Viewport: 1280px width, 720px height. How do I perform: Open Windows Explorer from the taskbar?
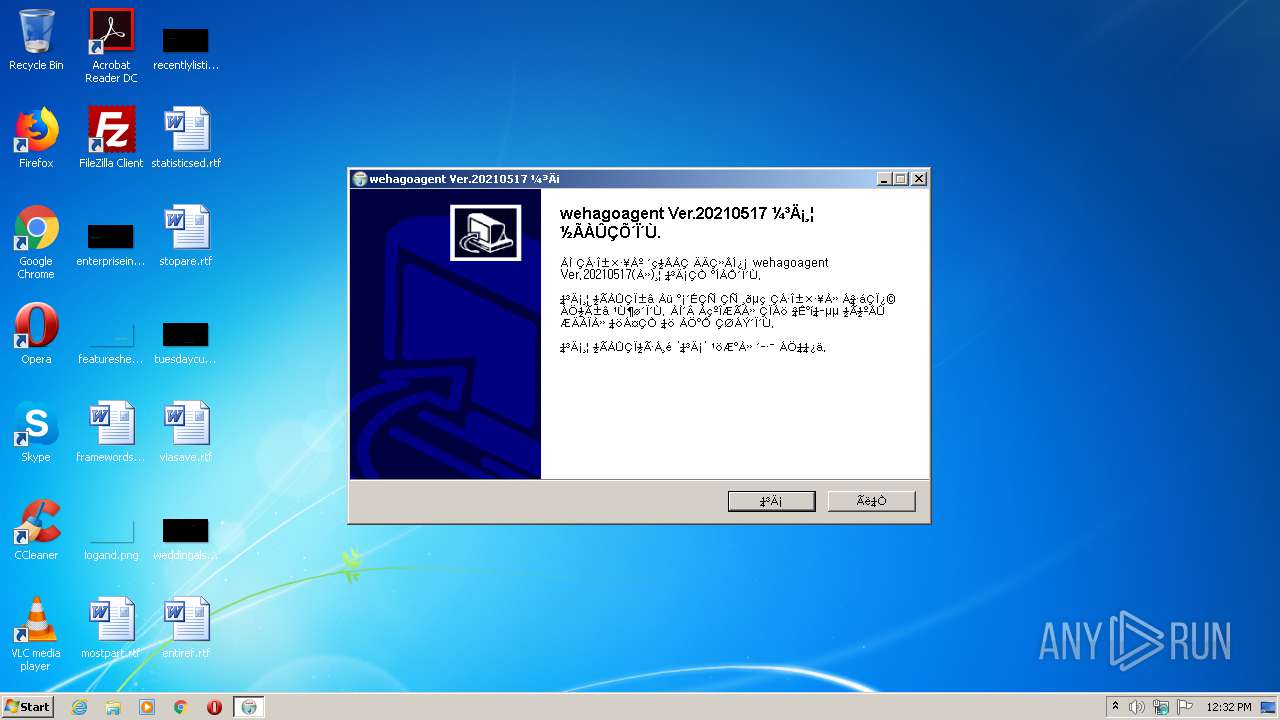(x=113, y=707)
